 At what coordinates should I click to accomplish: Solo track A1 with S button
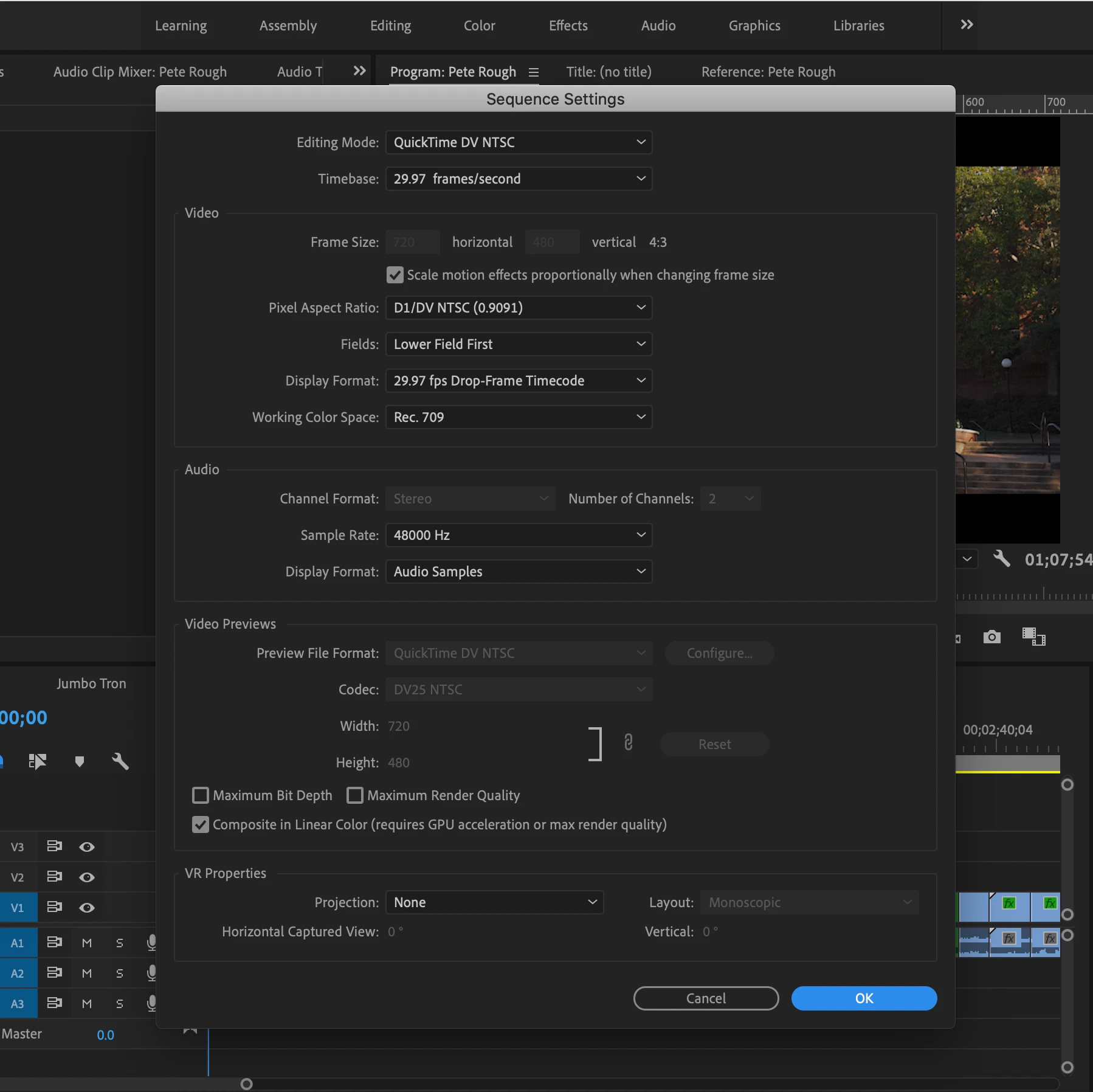(x=120, y=943)
